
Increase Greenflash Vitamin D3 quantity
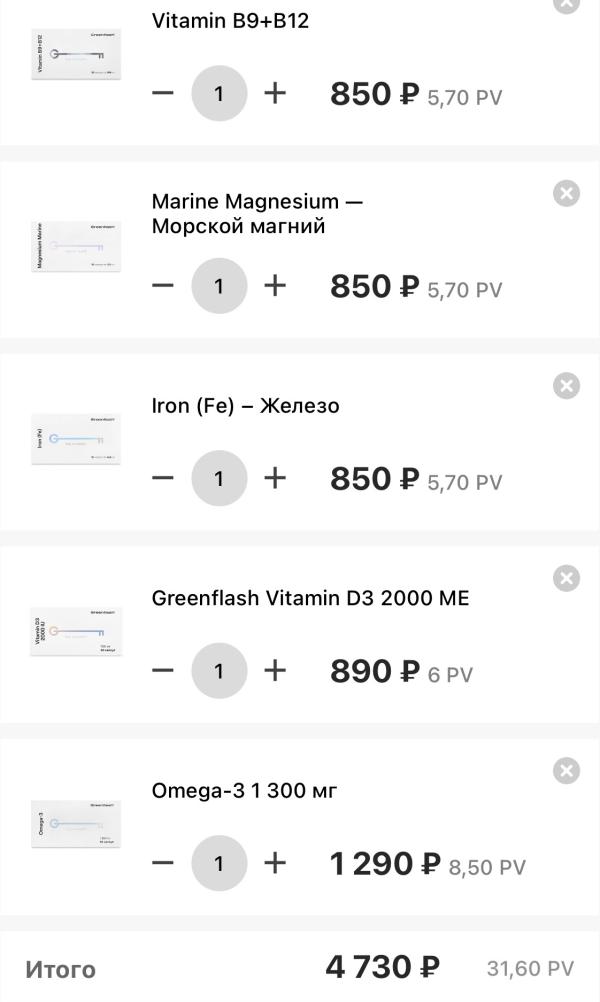(275, 670)
